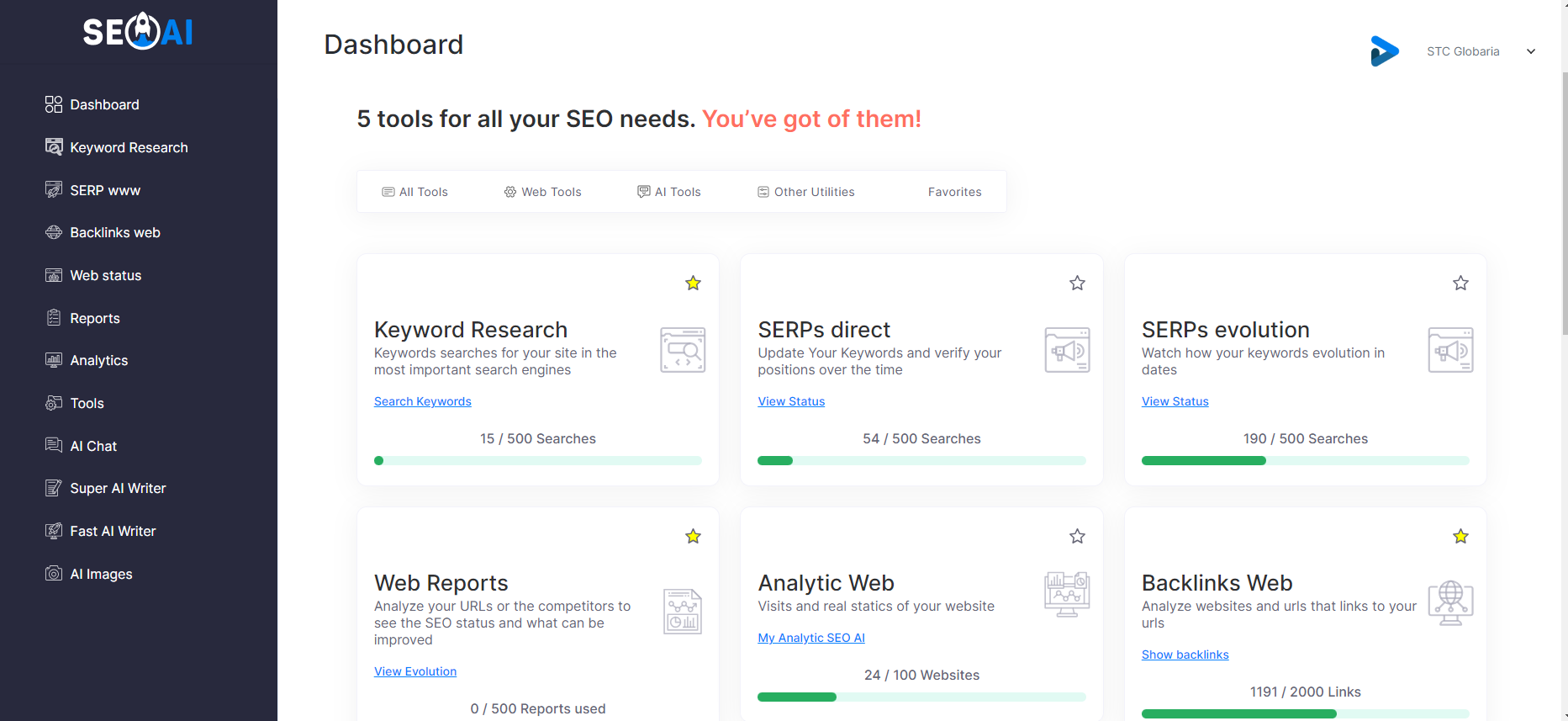Select the Keyword Research sidebar icon
Image resolution: width=1568 pixels, height=721 pixels.
tap(54, 146)
